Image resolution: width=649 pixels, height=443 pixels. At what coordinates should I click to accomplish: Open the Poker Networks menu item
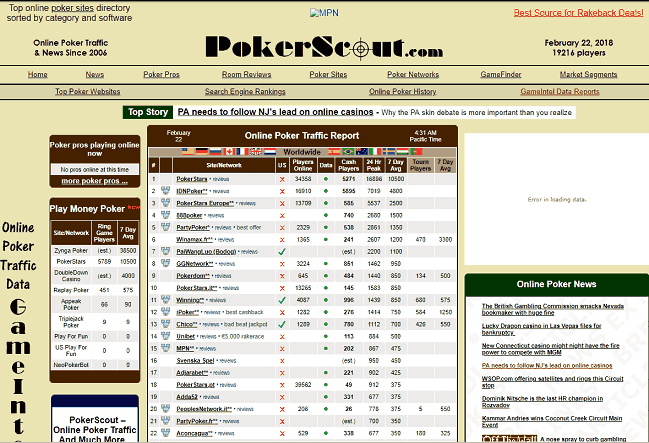tap(413, 75)
